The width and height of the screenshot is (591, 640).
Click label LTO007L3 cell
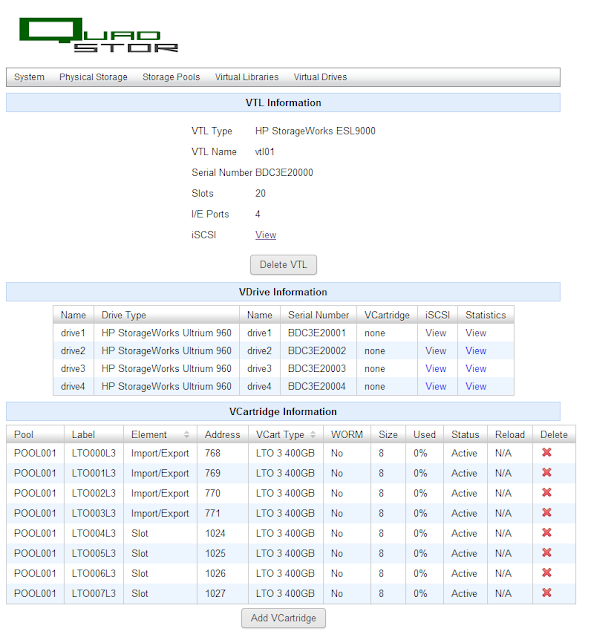click(x=94, y=593)
